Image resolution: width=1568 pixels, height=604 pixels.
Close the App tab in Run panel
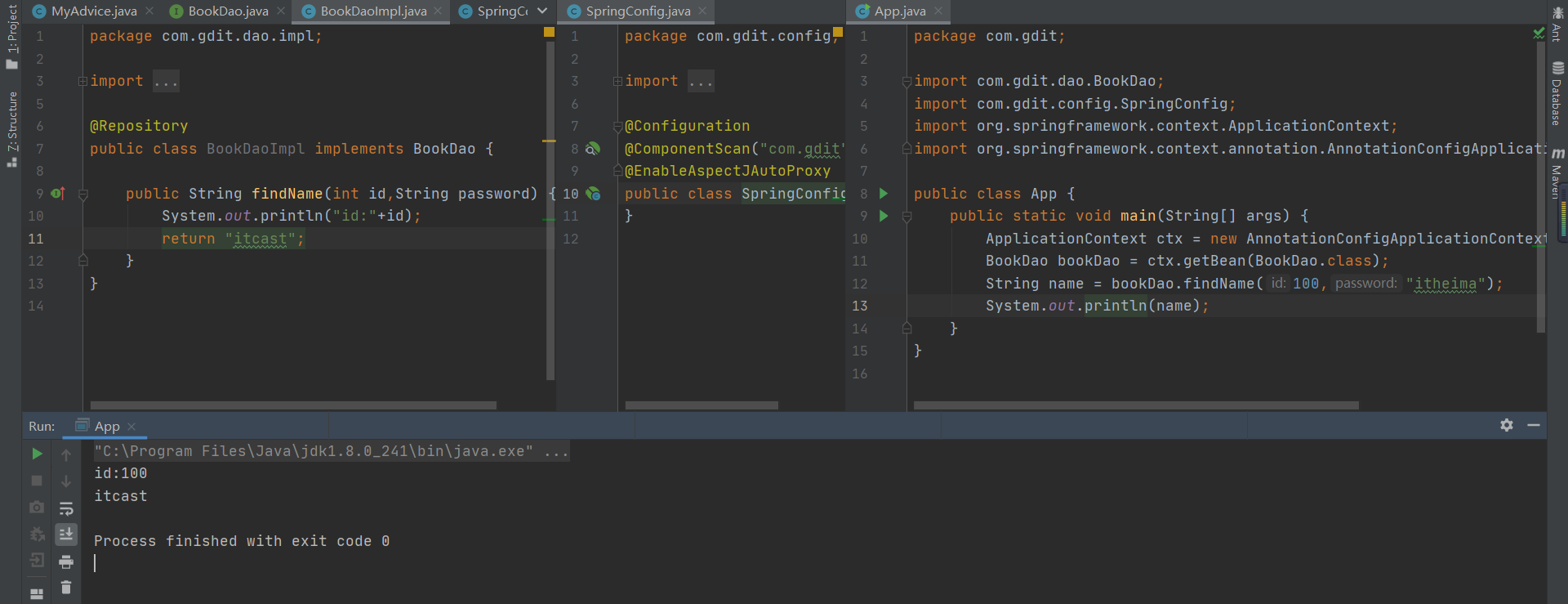click(x=131, y=427)
